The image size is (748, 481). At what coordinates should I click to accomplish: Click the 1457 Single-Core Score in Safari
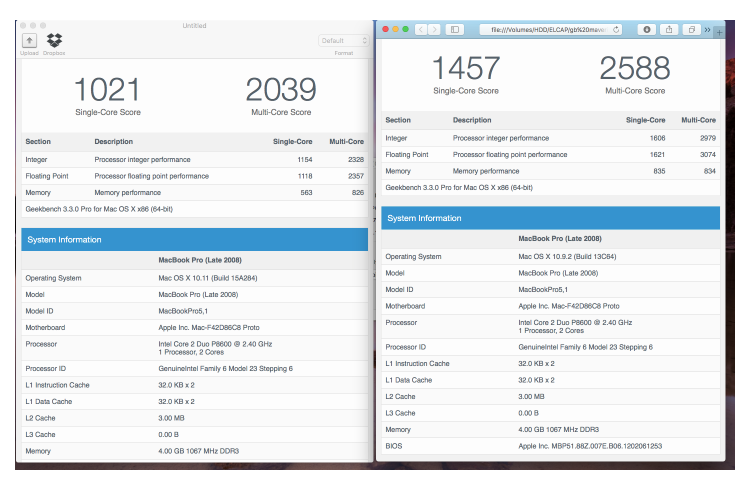[x=466, y=68]
